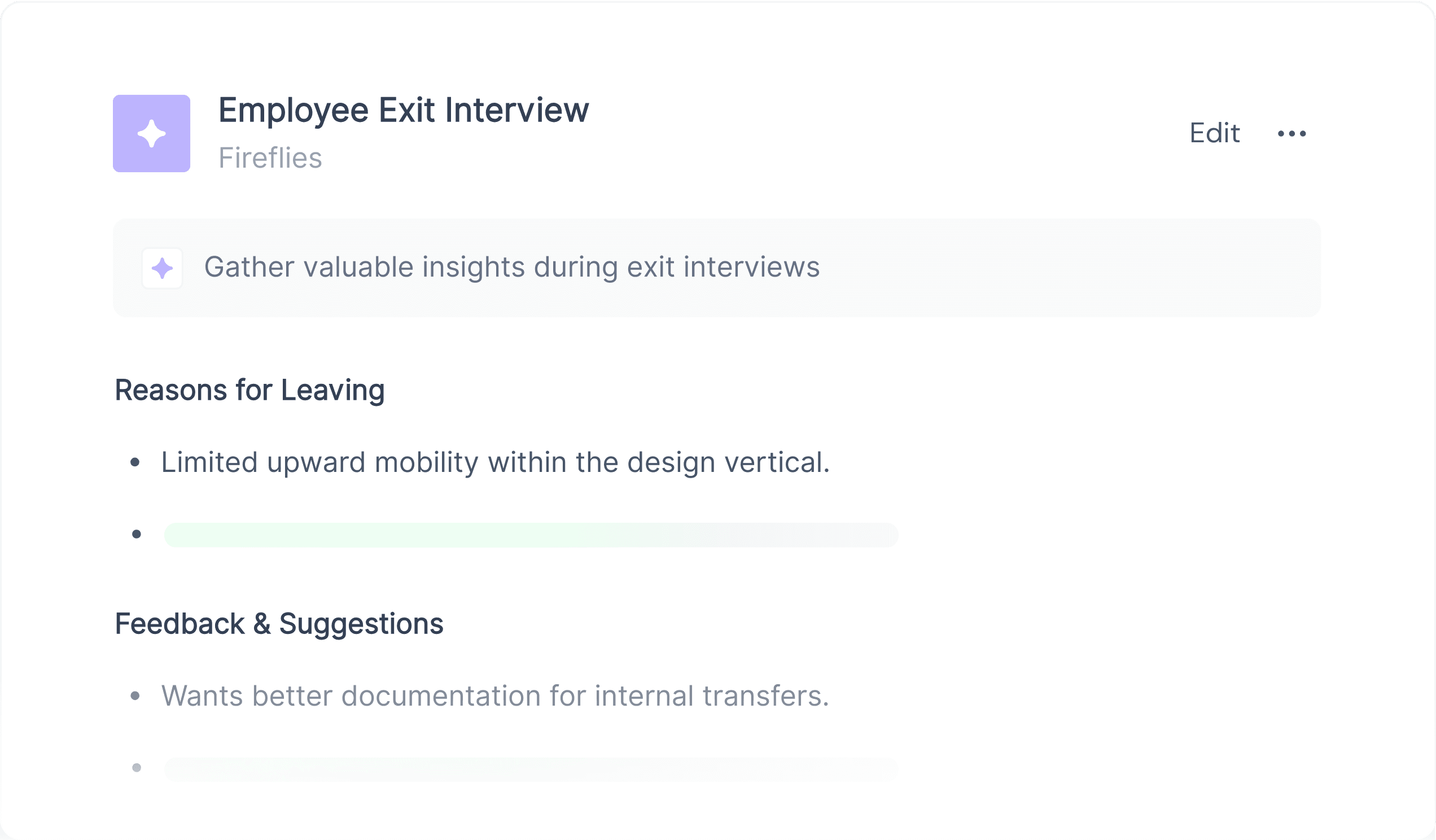1436x840 pixels.
Task: Click the faded placeholder bar under Feedback
Action: pos(531,769)
